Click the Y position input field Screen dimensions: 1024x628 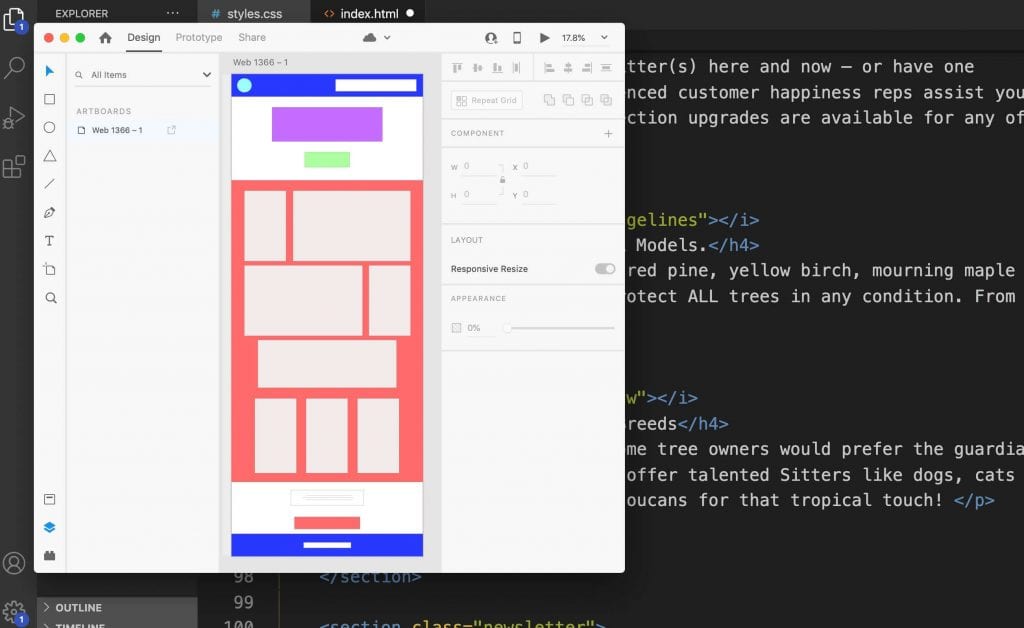coord(539,195)
